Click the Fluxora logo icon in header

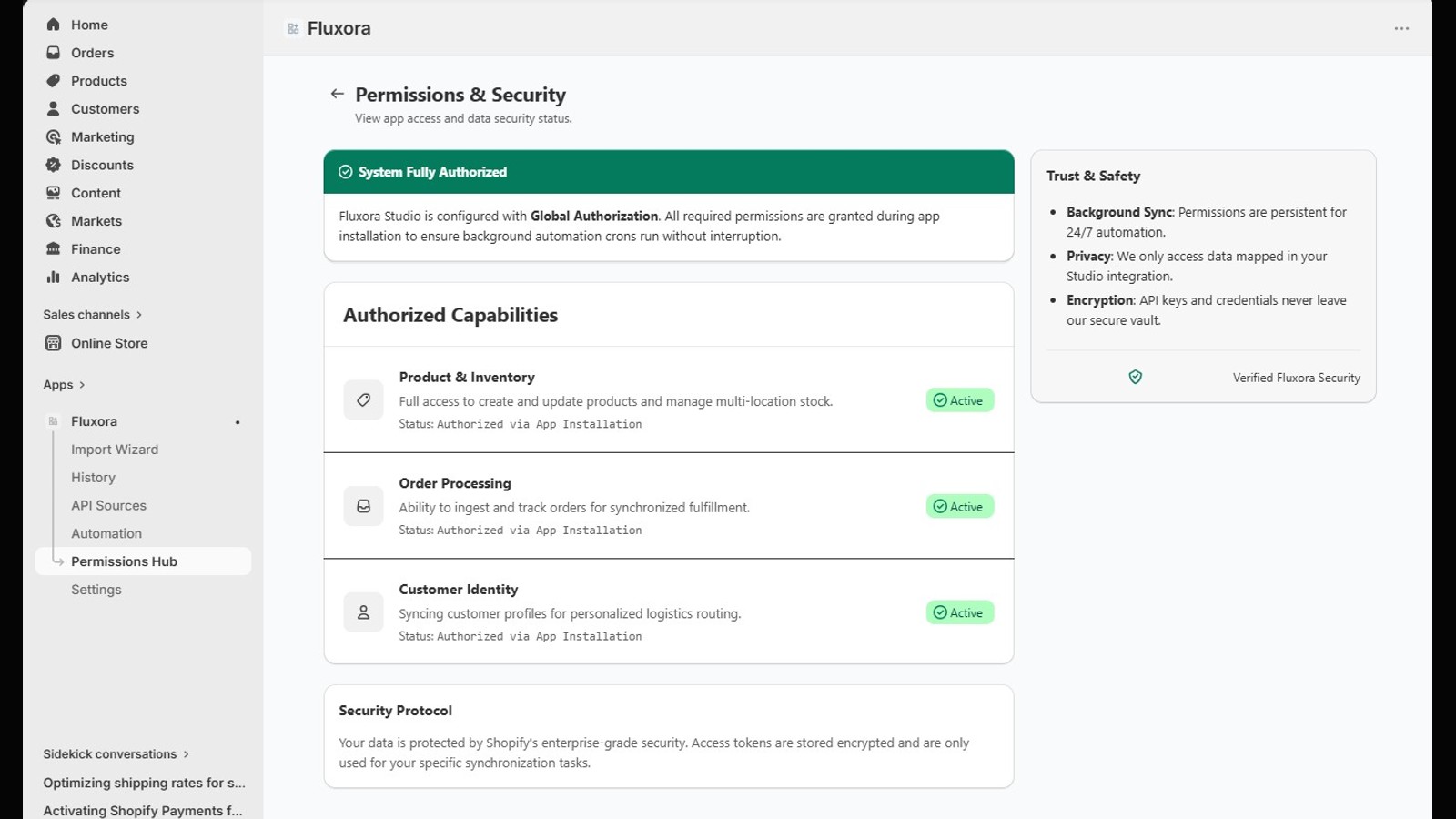tap(293, 29)
